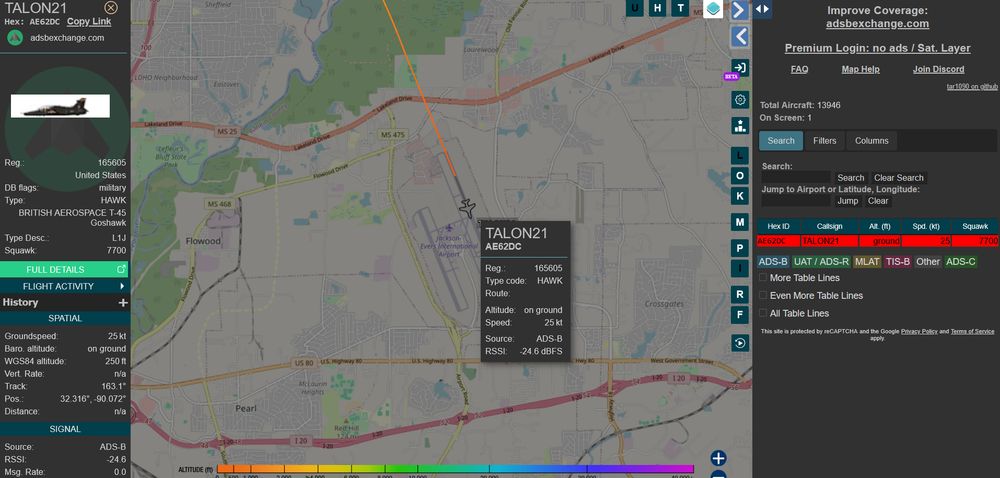Sort table by Callsign column

coord(829,226)
